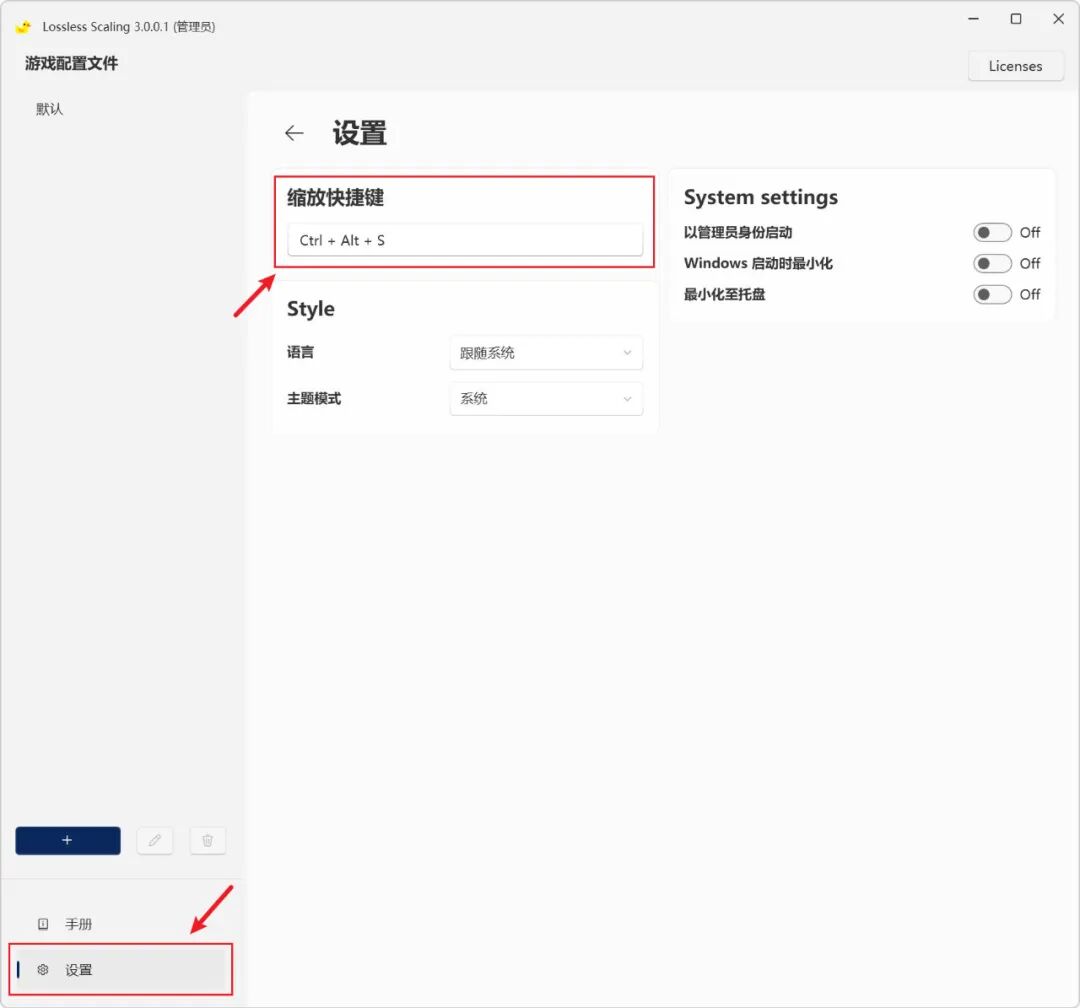The width and height of the screenshot is (1080, 1008).
Task: Click the minimize icon in the title bar
Action: (x=973, y=19)
